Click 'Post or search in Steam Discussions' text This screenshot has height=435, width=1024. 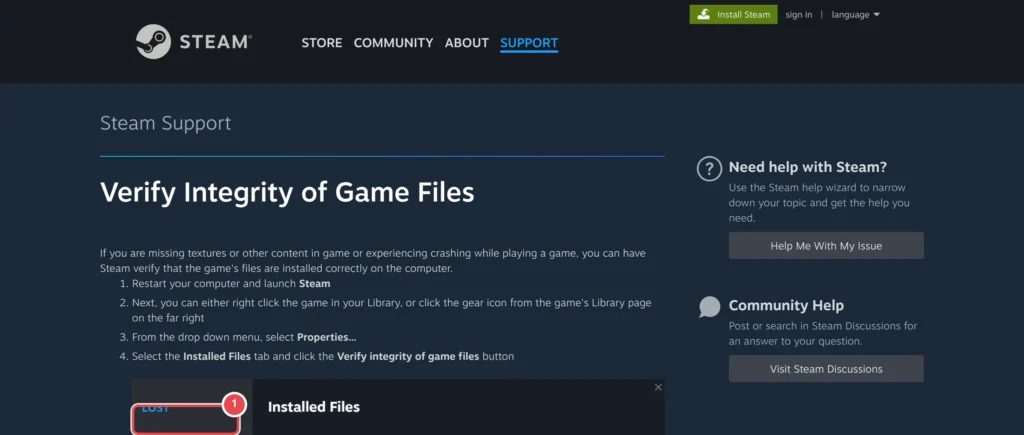[823, 333]
